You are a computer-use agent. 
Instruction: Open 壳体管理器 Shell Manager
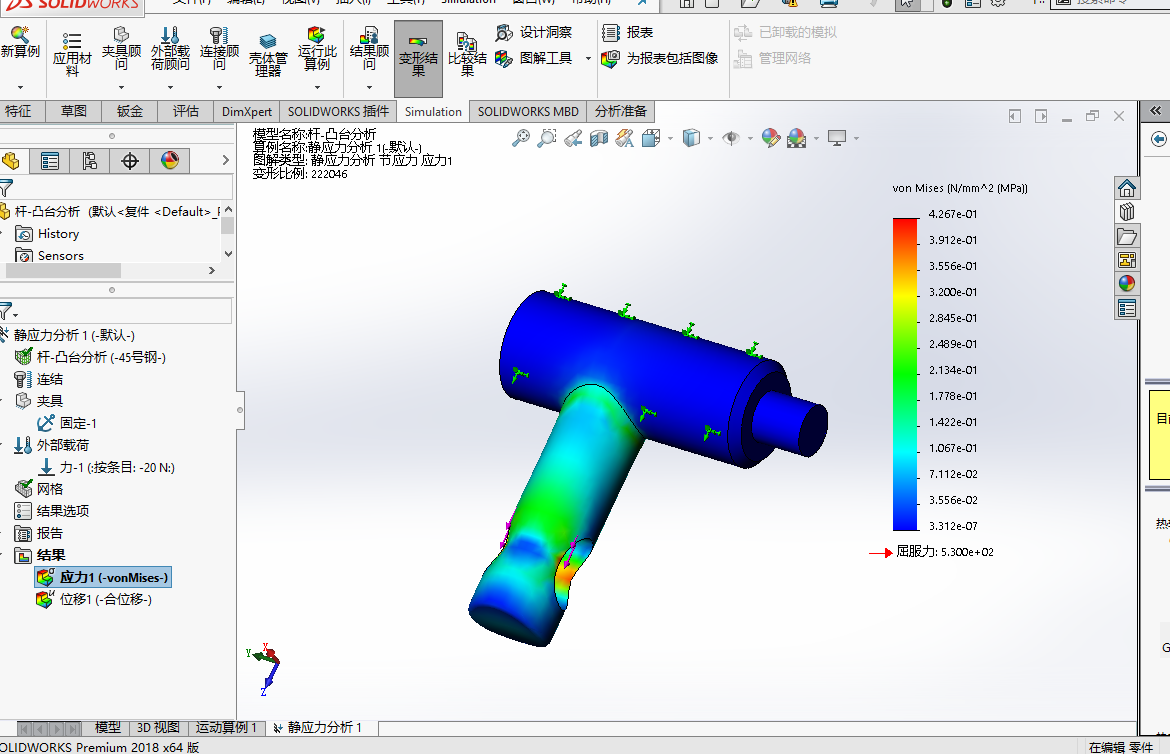click(x=268, y=54)
